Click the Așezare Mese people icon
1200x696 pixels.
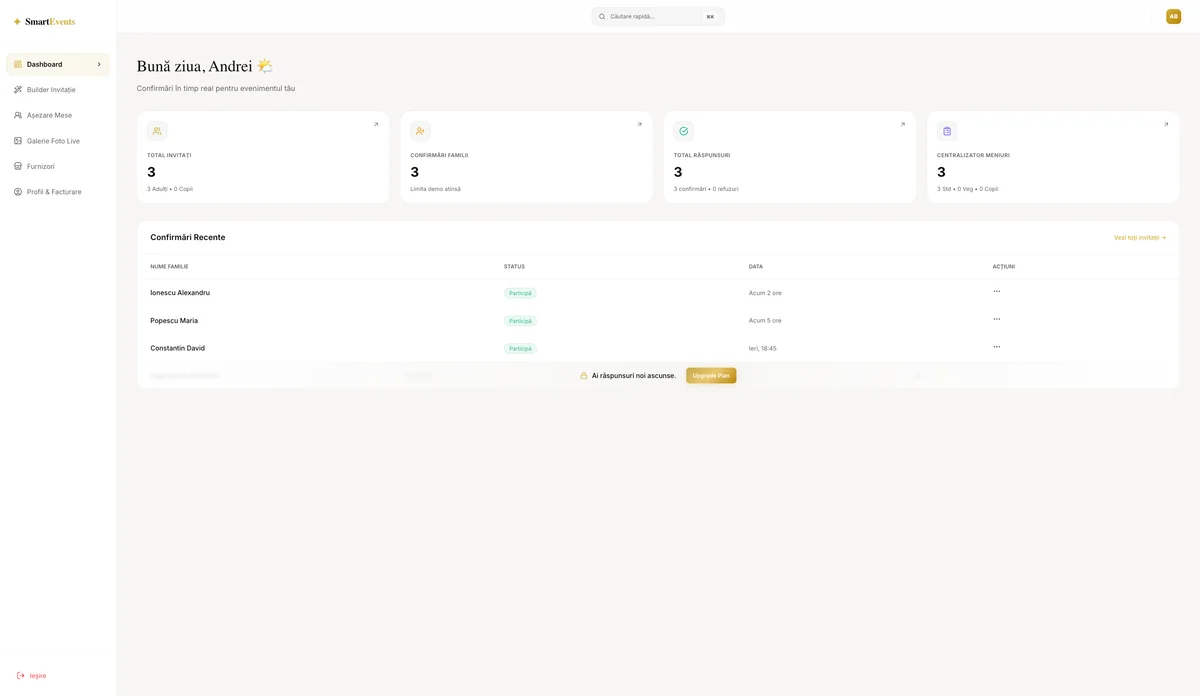[18, 115]
